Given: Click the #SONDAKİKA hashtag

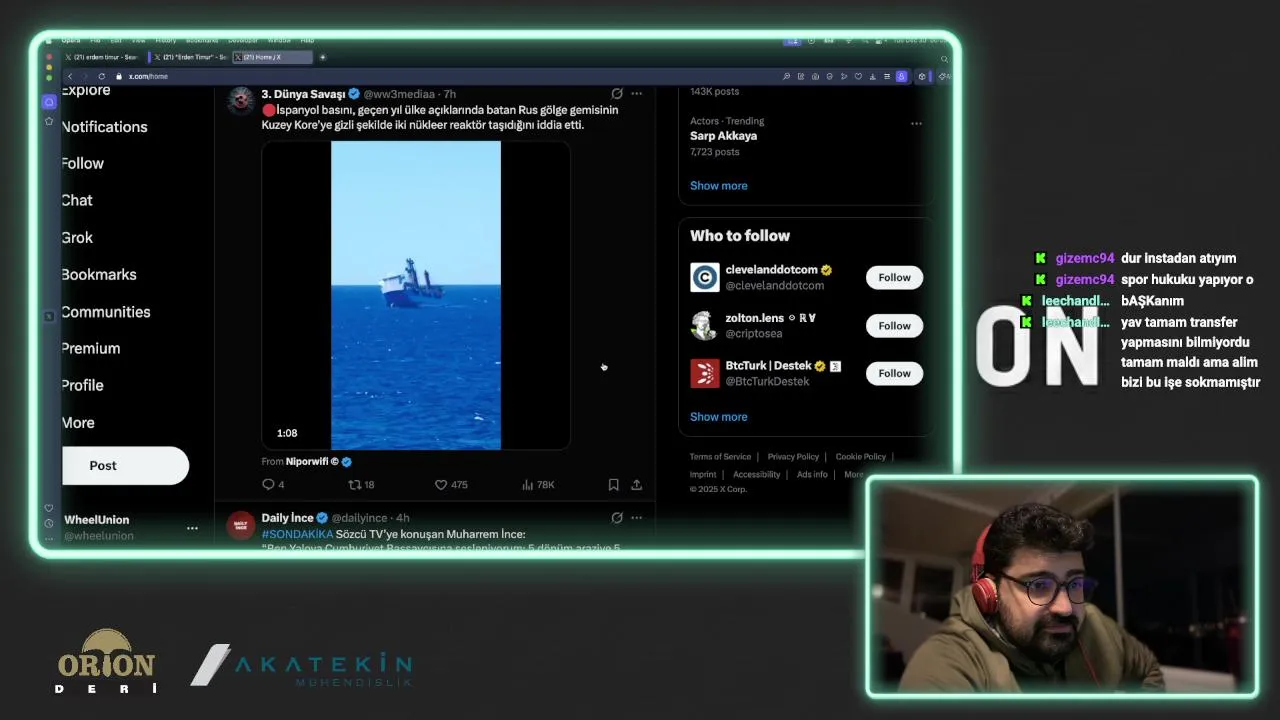Looking at the screenshot, I should pos(297,534).
